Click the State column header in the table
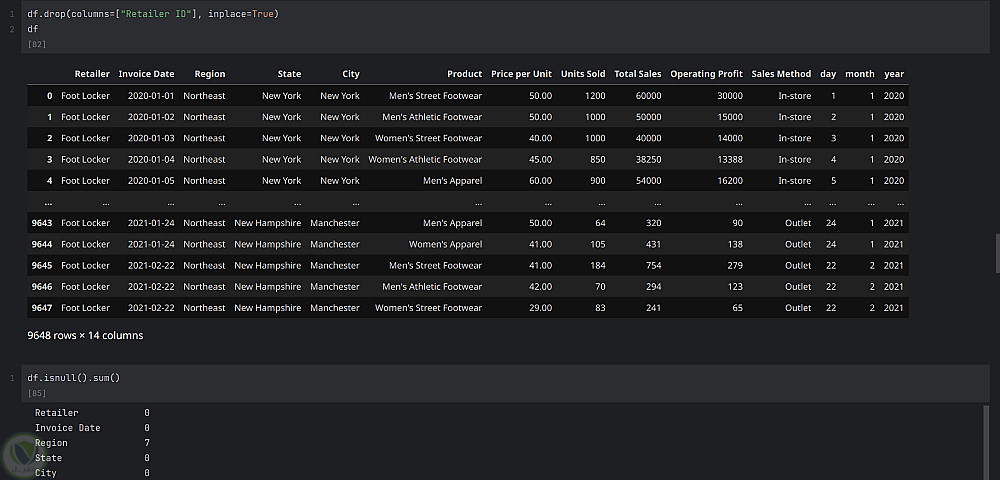1000x480 pixels. pyautogui.click(x=289, y=74)
